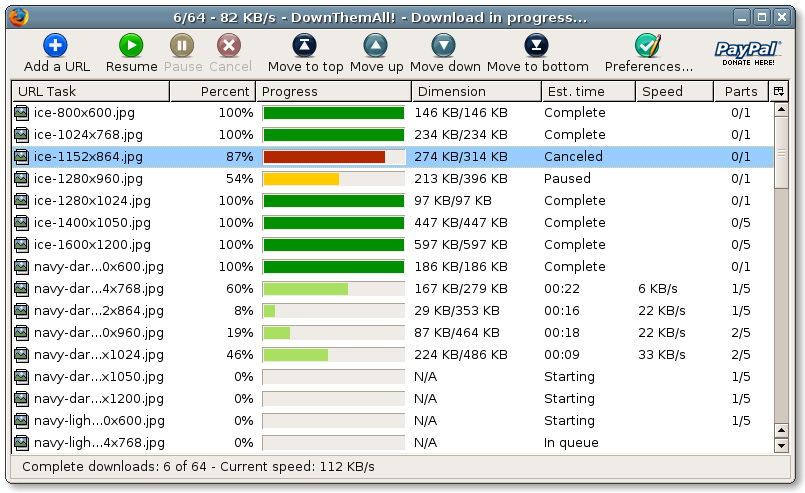Click progress bar of ice-1152x864.jpg

click(333, 157)
